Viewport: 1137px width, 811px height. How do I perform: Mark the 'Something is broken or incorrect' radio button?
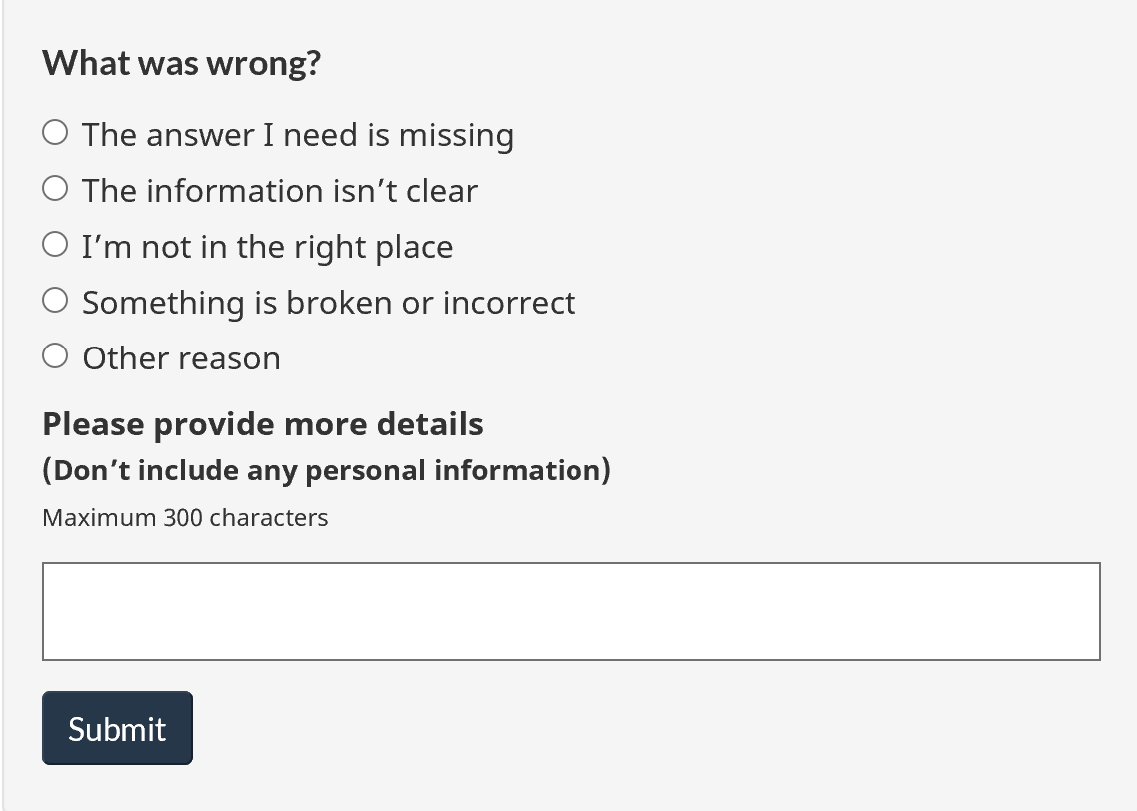tap(55, 301)
